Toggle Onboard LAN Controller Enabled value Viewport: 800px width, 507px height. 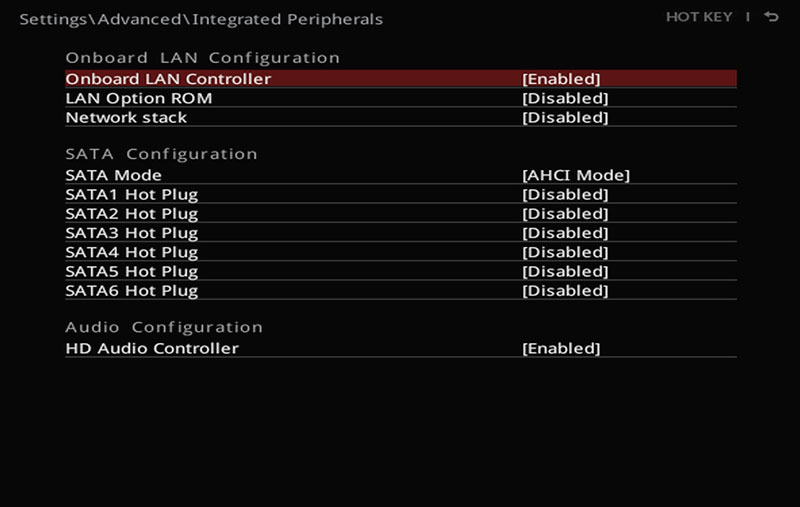[x=561, y=79]
